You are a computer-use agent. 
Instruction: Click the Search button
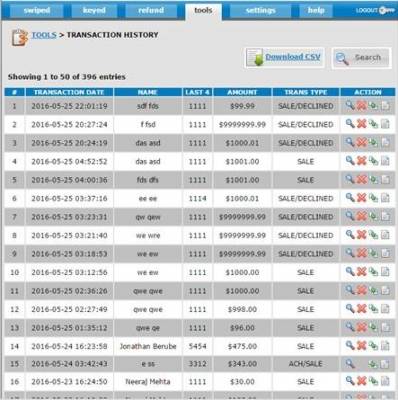(361, 58)
